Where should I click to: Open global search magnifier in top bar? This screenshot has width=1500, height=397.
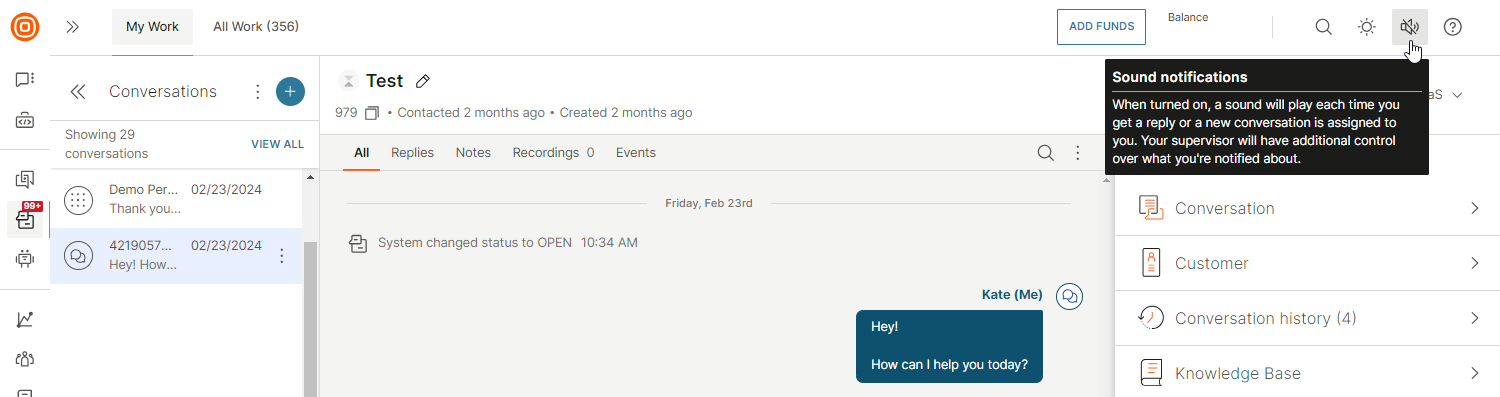pos(1323,27)
